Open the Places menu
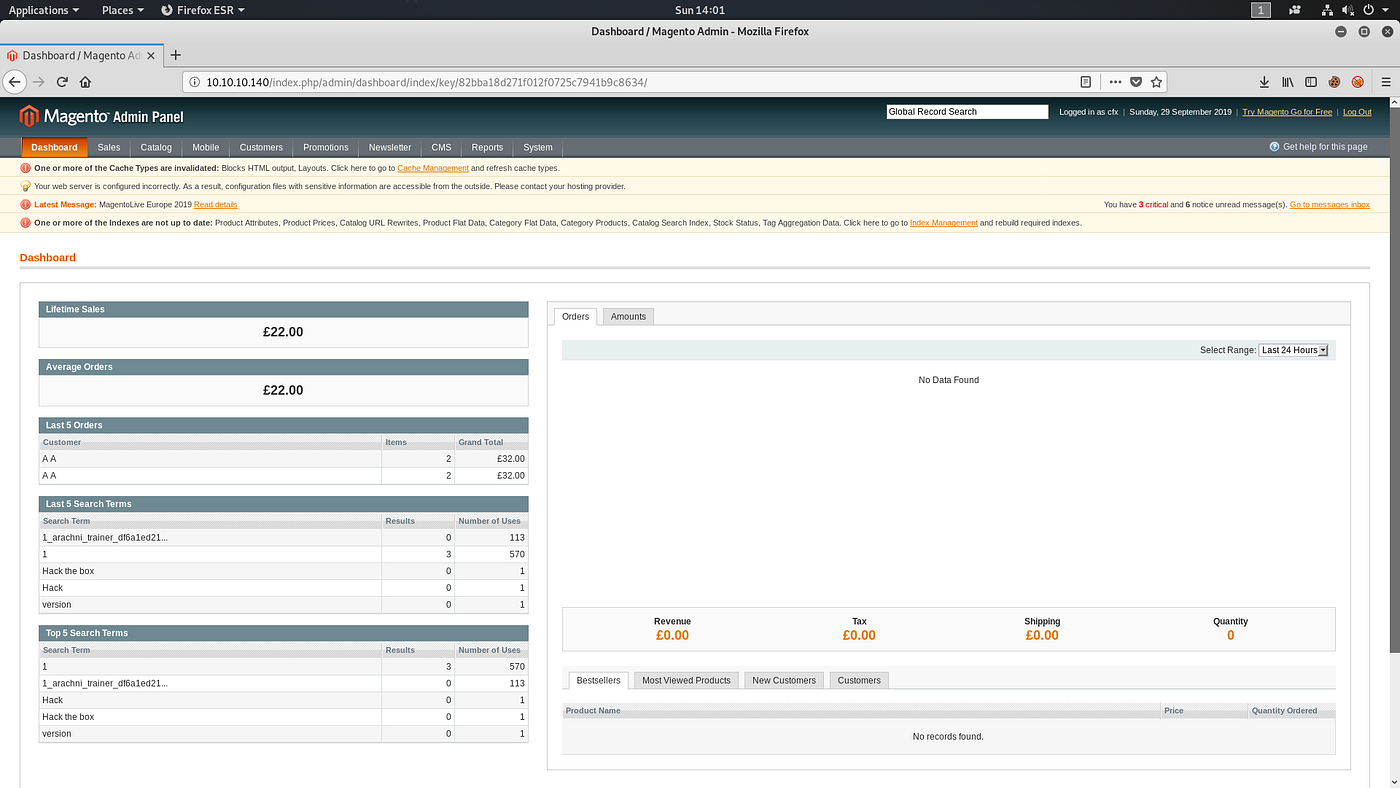Screen dimensions: 1400x788 123,10
